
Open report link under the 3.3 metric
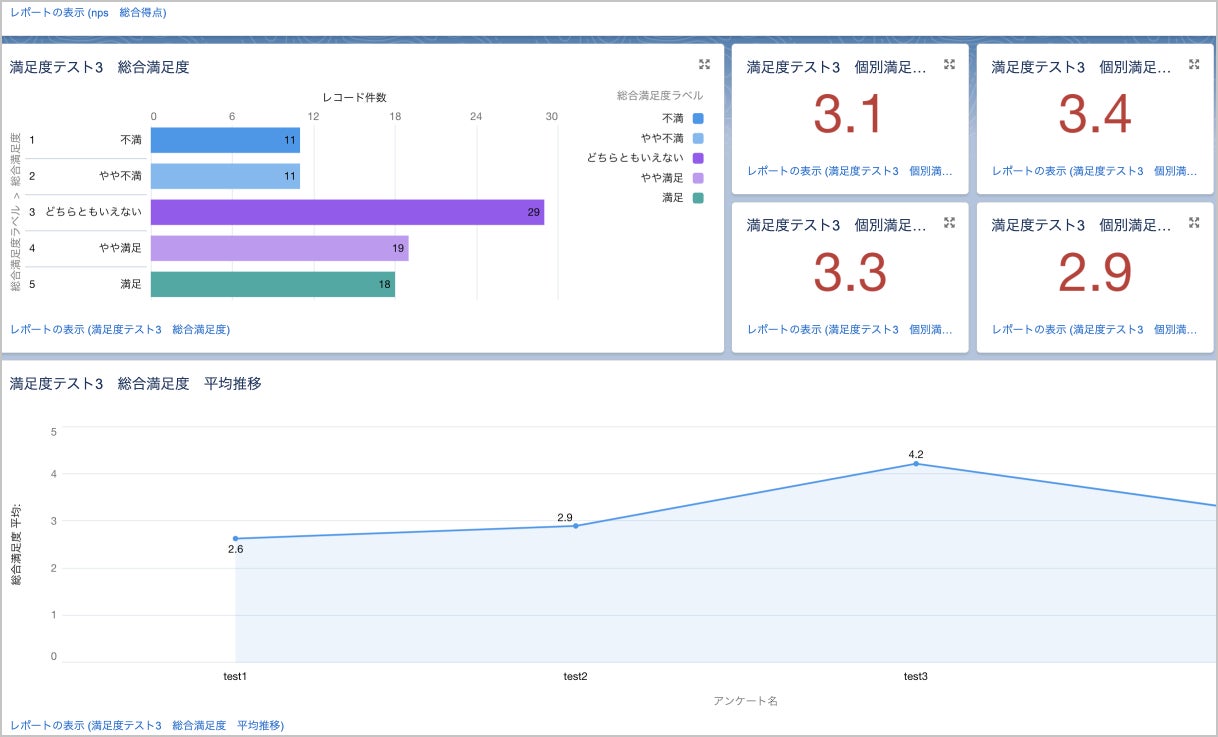point(851,329)
